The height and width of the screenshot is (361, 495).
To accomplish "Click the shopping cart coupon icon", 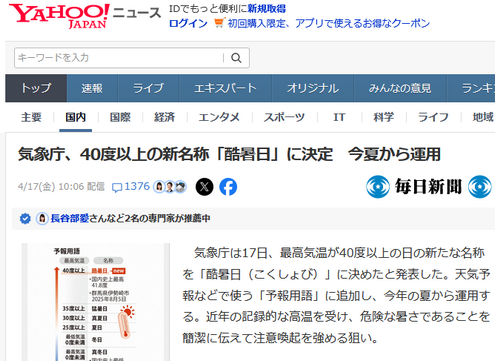I will [x=219, y=23].
